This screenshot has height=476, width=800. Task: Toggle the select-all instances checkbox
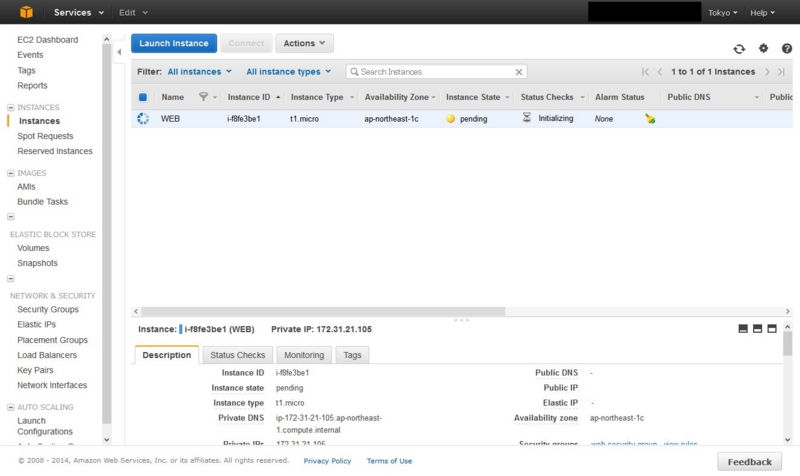[143, 97]
